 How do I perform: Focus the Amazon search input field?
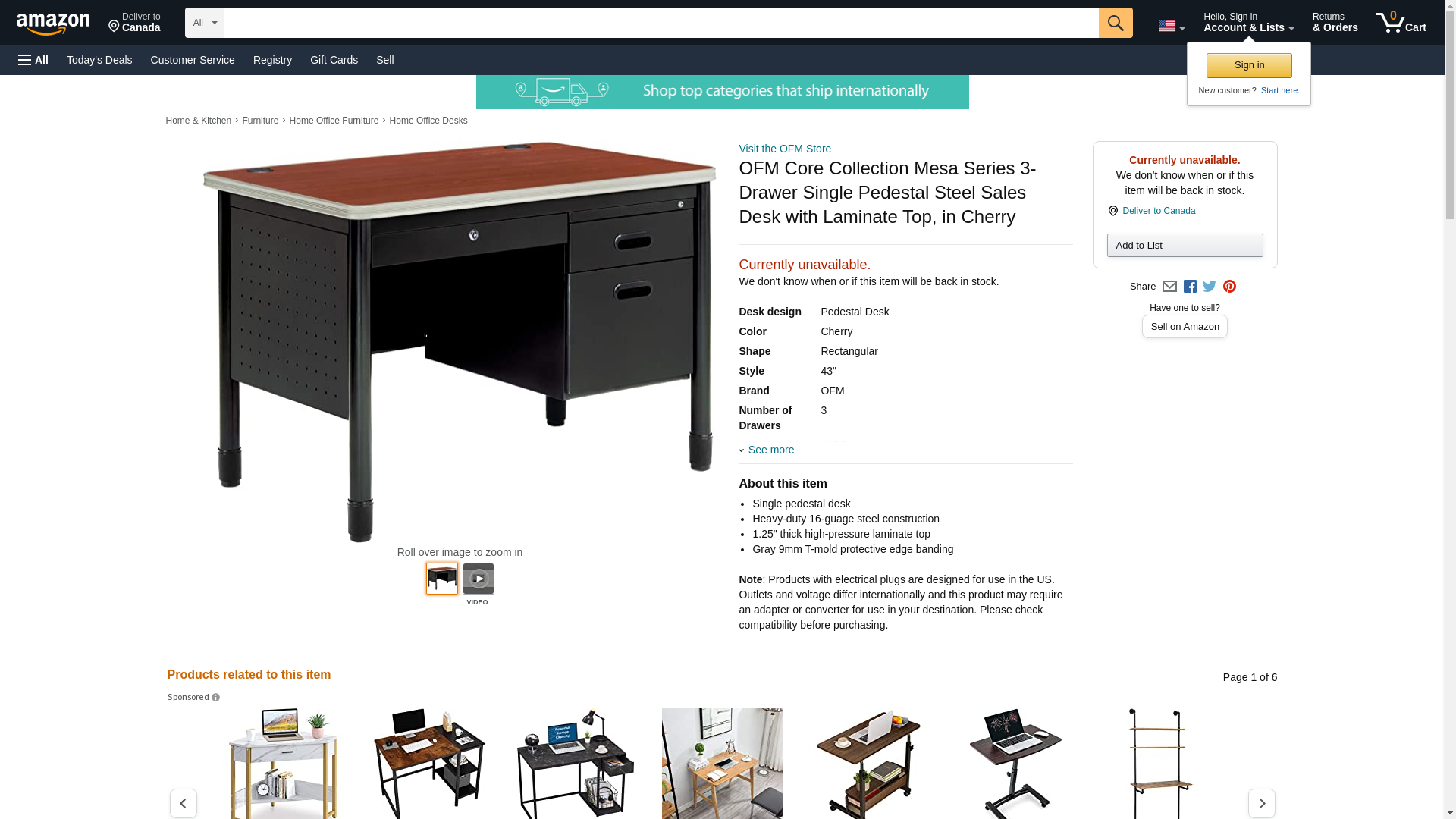pyautogui.click(x=661, y=23)
